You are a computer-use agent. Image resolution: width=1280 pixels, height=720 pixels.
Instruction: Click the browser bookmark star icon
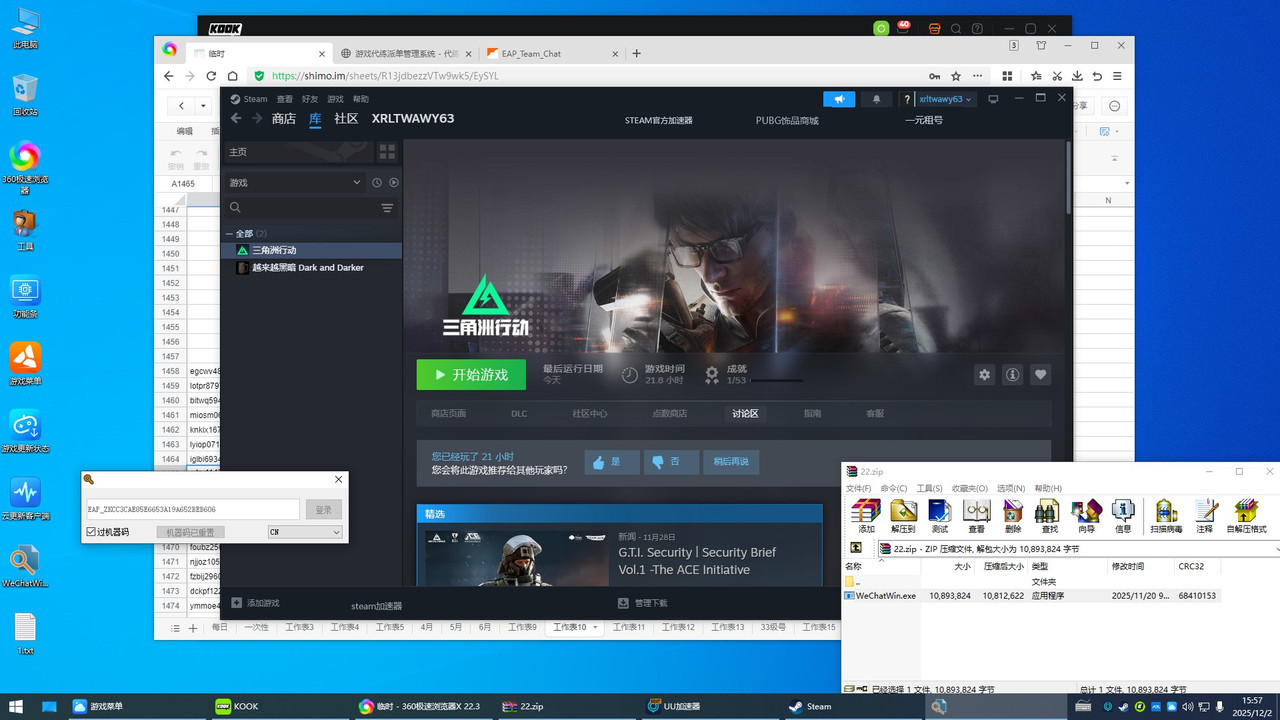click(956, 76)
